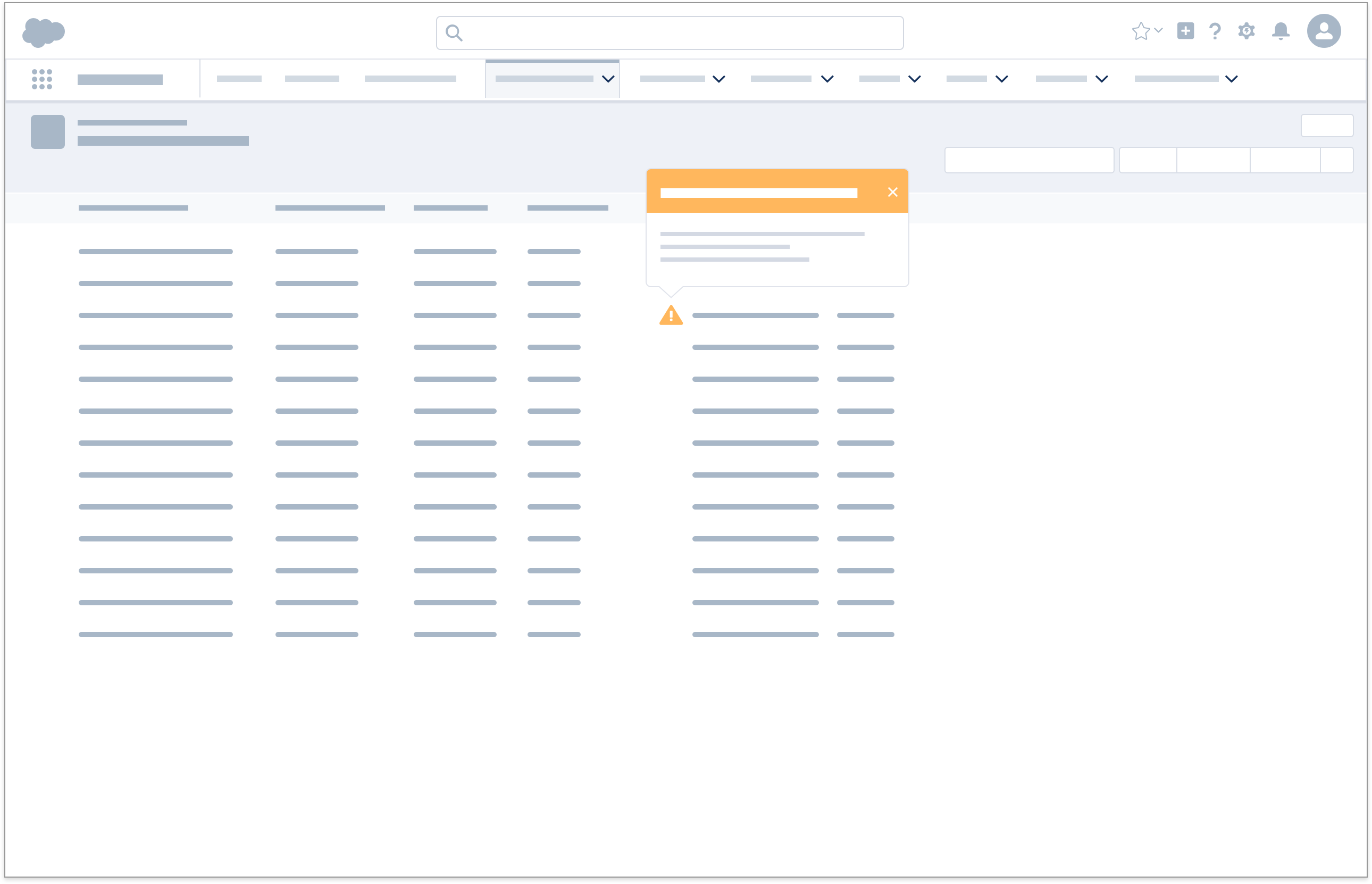Dismiss the orange warning popover
Viewport: 1372px width, 884px height.
tap(893, 191)
